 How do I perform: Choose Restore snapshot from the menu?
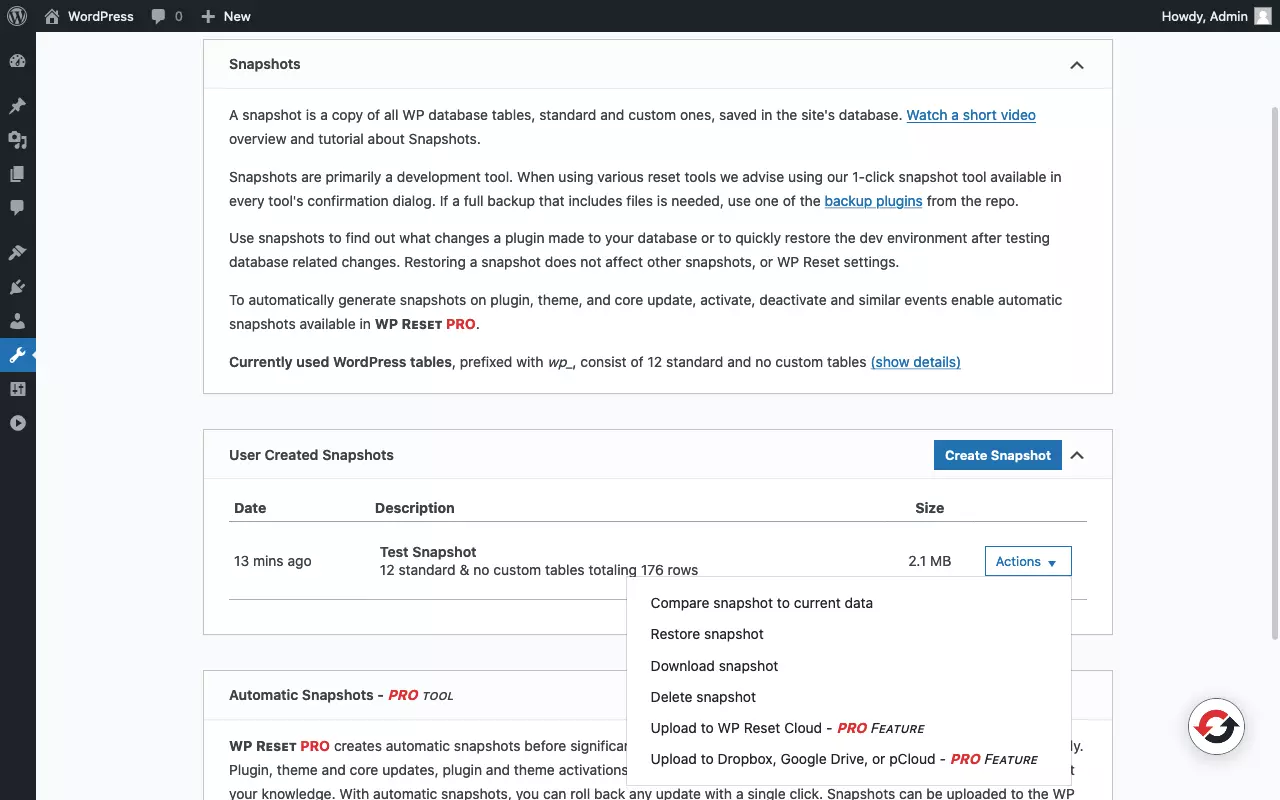click(707, 634)
